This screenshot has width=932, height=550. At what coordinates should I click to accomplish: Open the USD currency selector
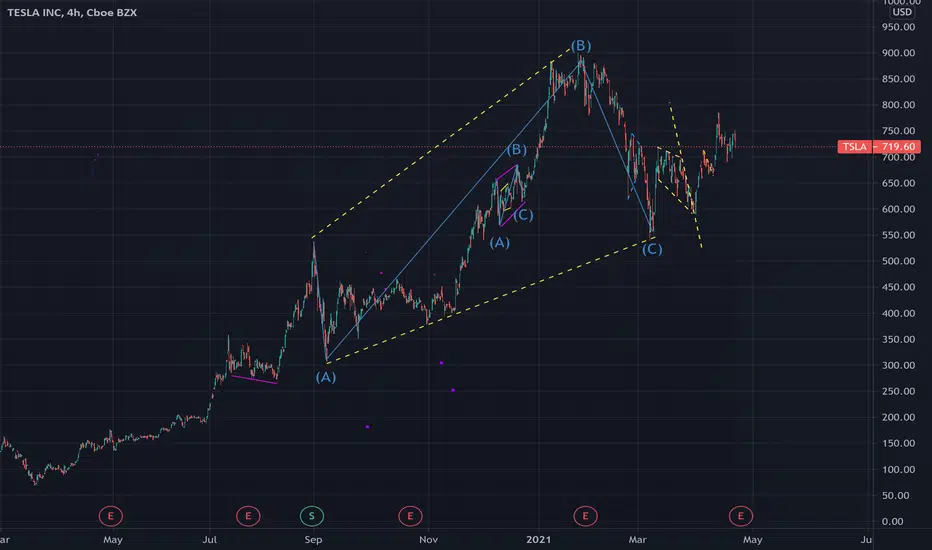pos(902,12)
